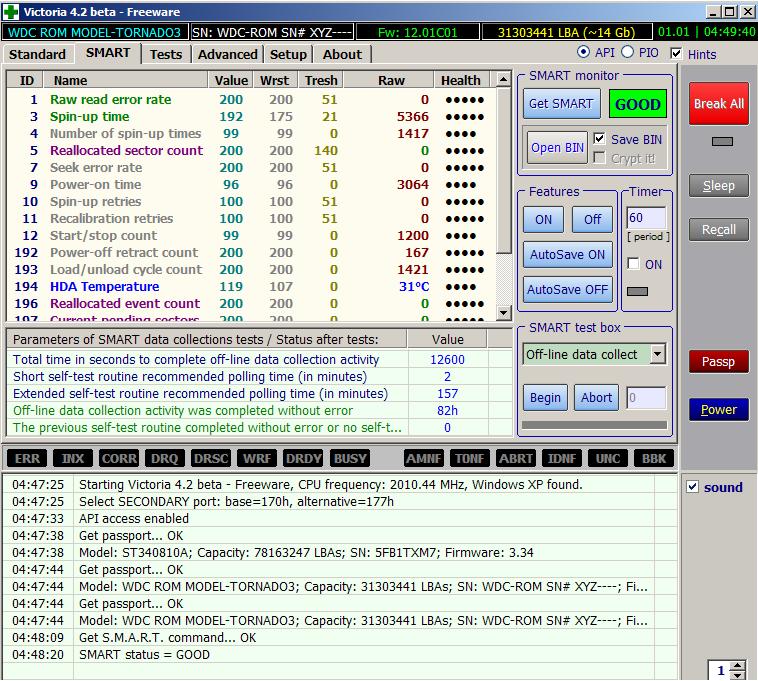The height and width of the screenshot is (681, 758).
Task: Click the AMNF error indicator
Action: [x=424, y=458]
